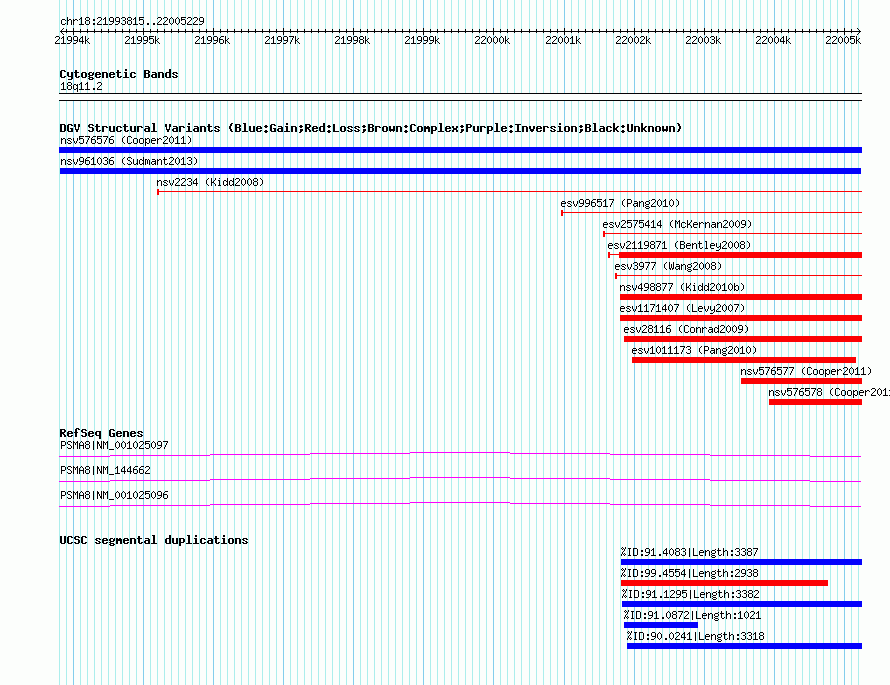
Task: Select esv2119871 (Bentley2008) variant label
Action: click(x=679, y=245)
